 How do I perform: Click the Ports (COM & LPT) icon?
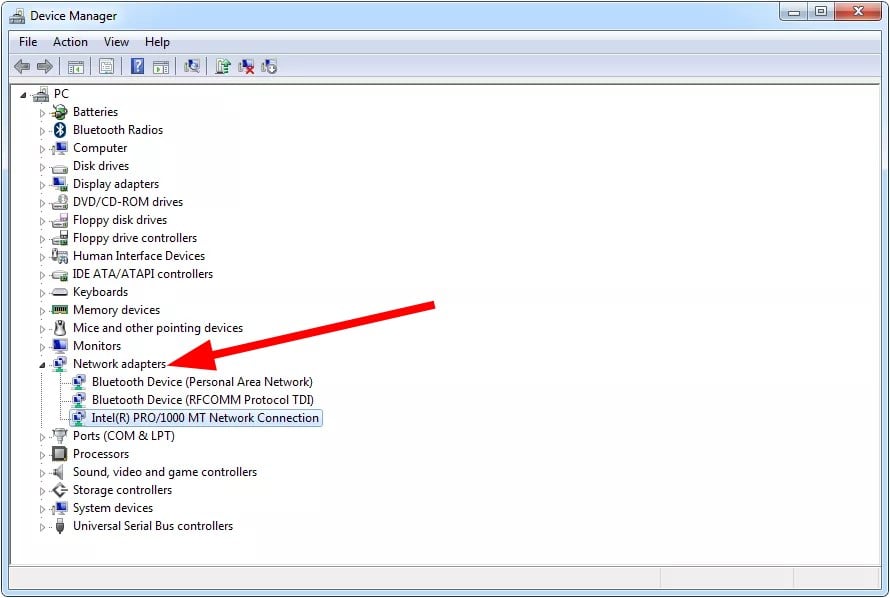(x=60, y=436)
